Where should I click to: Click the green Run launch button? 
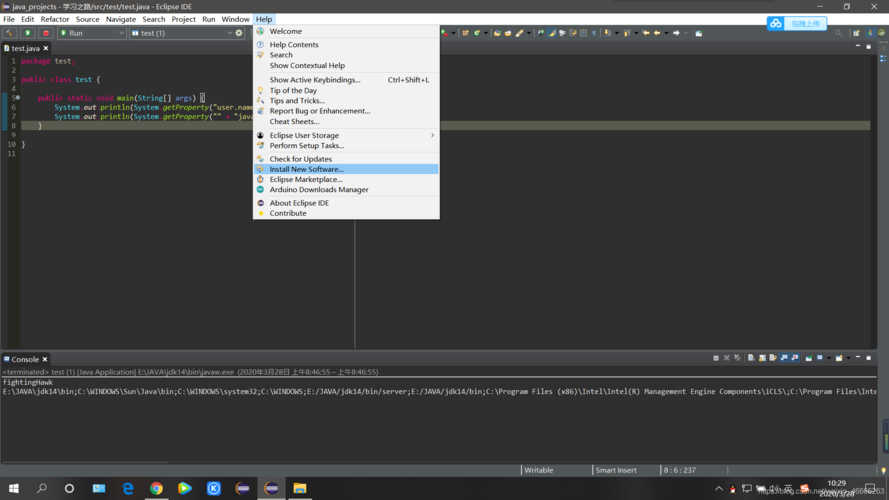pos(27,33)
